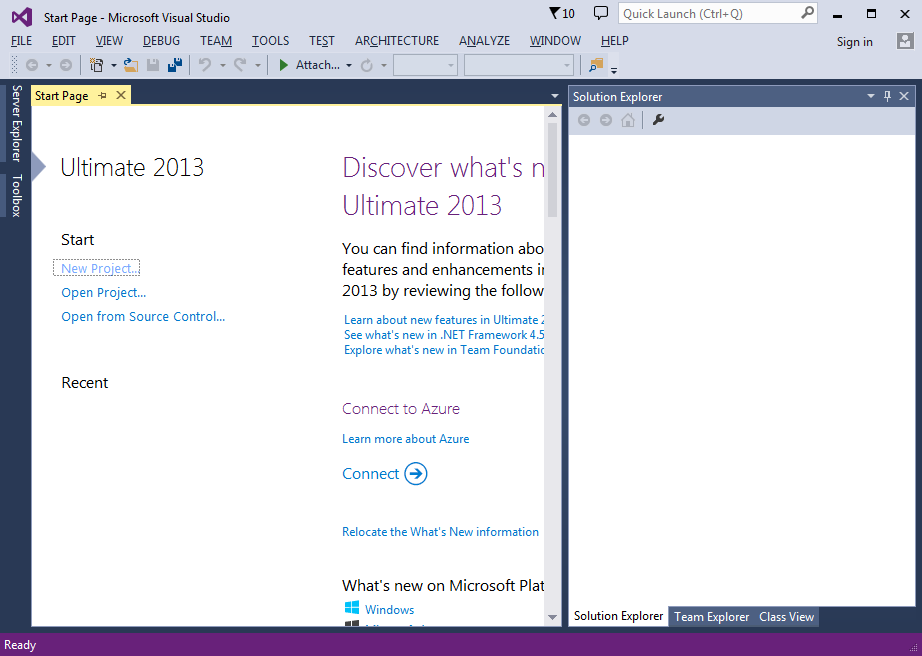Click the Find in Files icon
The width and height of the screenshot is (922, 656).
pyautogui.click(x=596, y=65)
